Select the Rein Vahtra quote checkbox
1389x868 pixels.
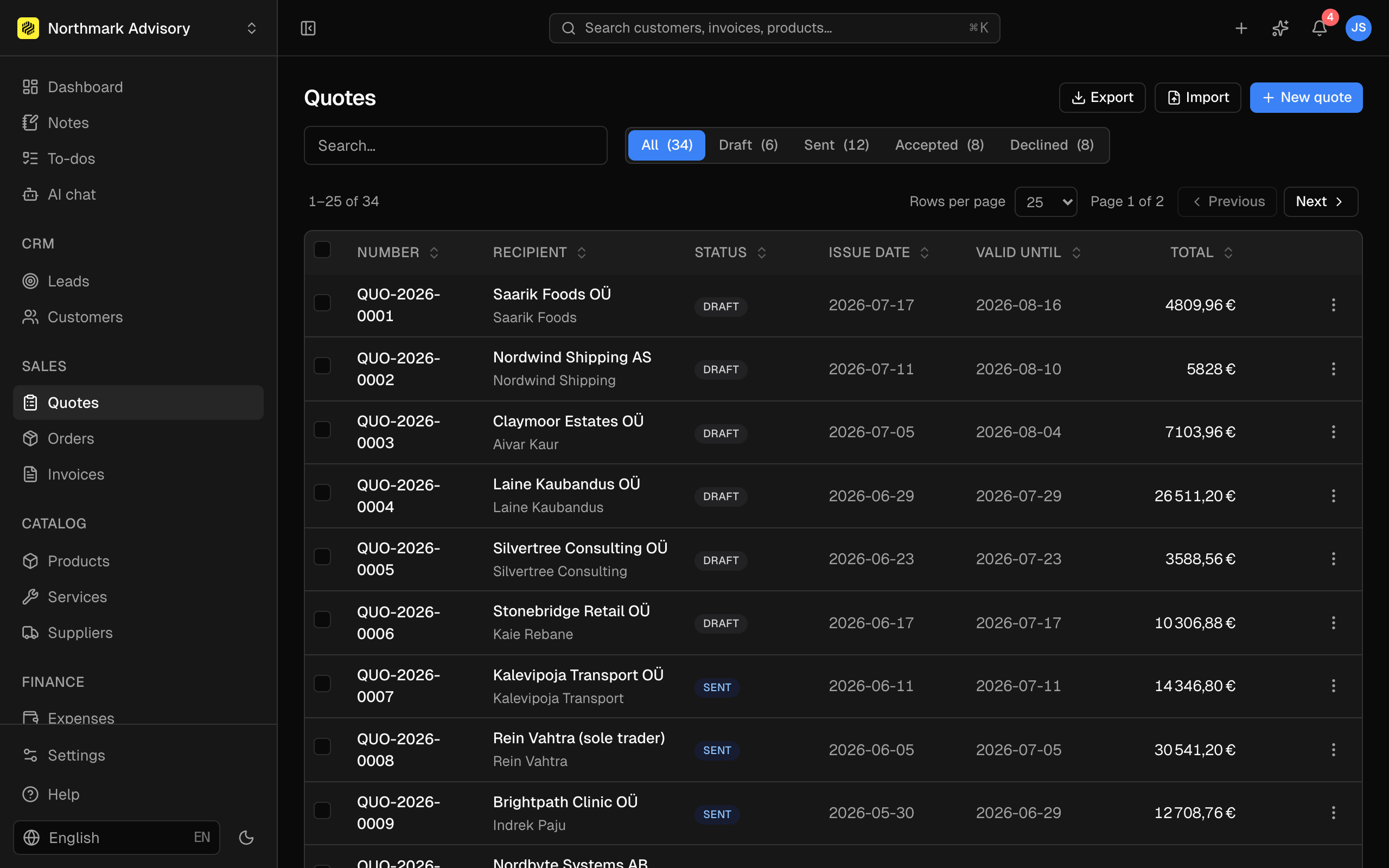tap(323, 746)
